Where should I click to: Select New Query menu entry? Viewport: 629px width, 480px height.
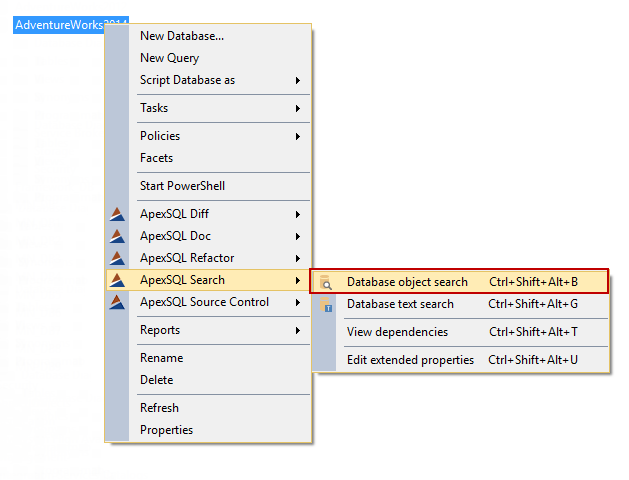click(208, 58)
